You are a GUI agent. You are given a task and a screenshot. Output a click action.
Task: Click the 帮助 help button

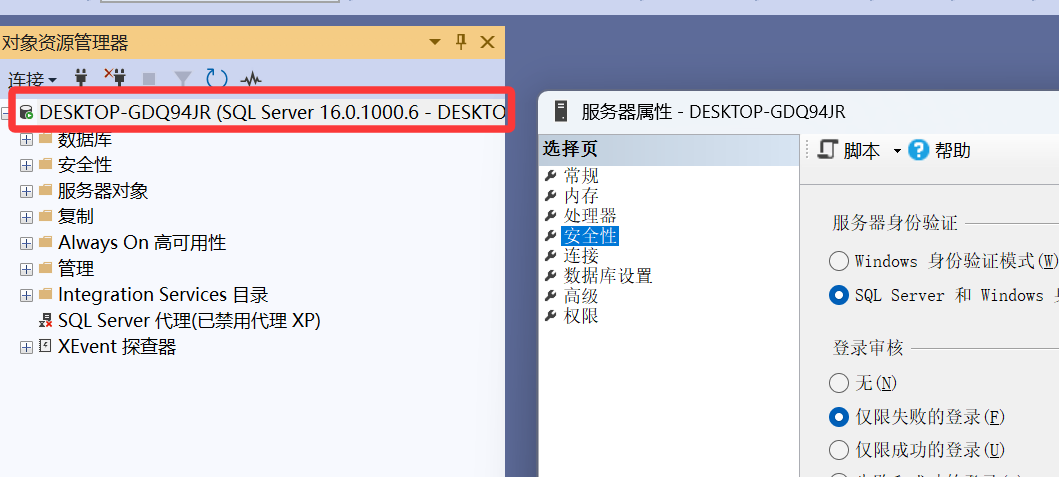(939, 150)
